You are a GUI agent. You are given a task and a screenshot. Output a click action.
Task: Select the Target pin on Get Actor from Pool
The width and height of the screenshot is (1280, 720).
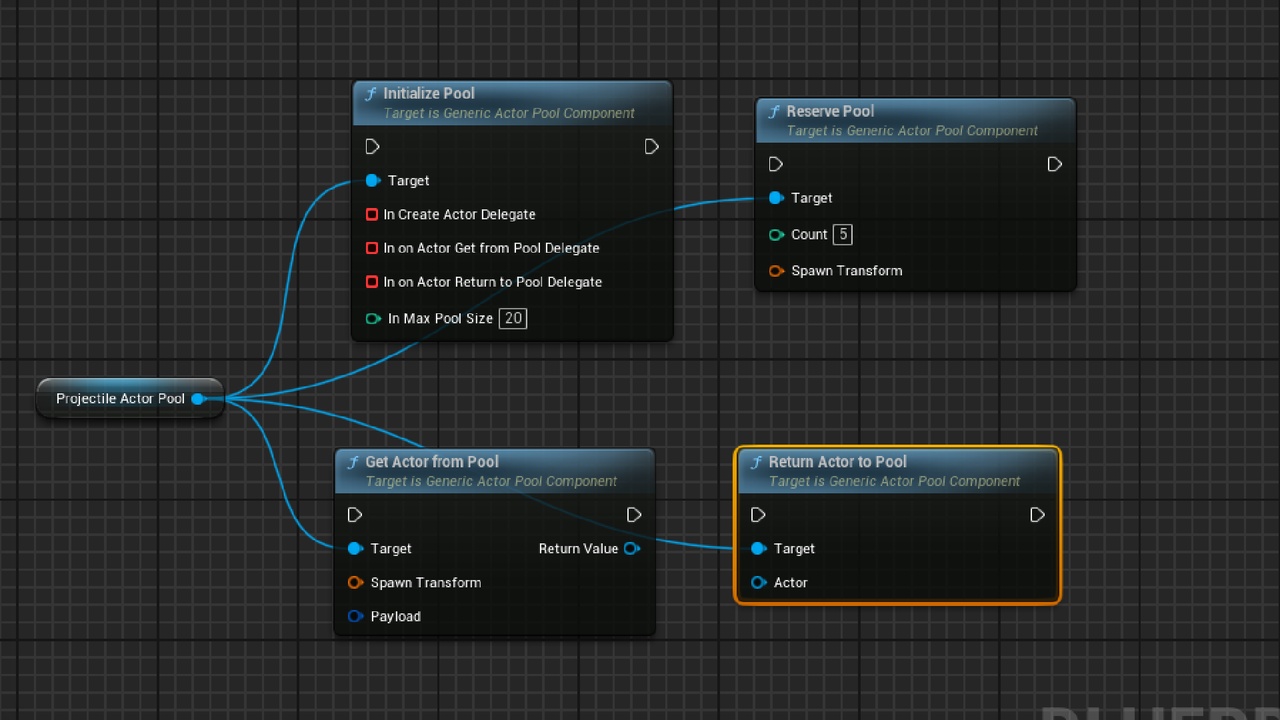pos(355,549)
